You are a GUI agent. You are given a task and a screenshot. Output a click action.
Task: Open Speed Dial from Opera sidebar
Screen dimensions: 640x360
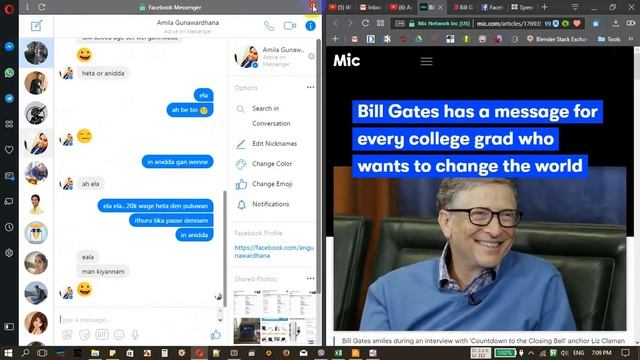pyautogui.click(x=9, y=124)
